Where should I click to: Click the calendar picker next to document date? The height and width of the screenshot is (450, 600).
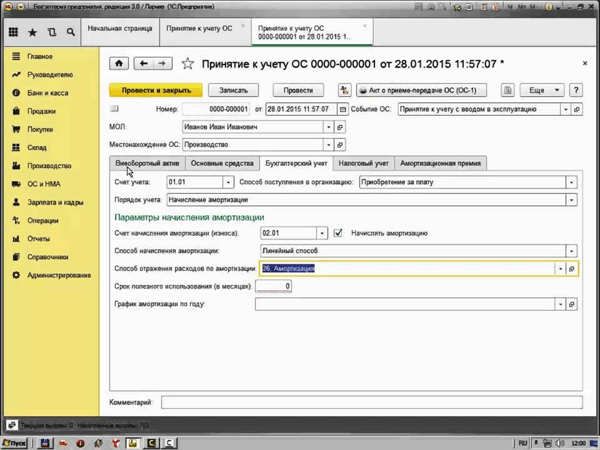[345, 109]
